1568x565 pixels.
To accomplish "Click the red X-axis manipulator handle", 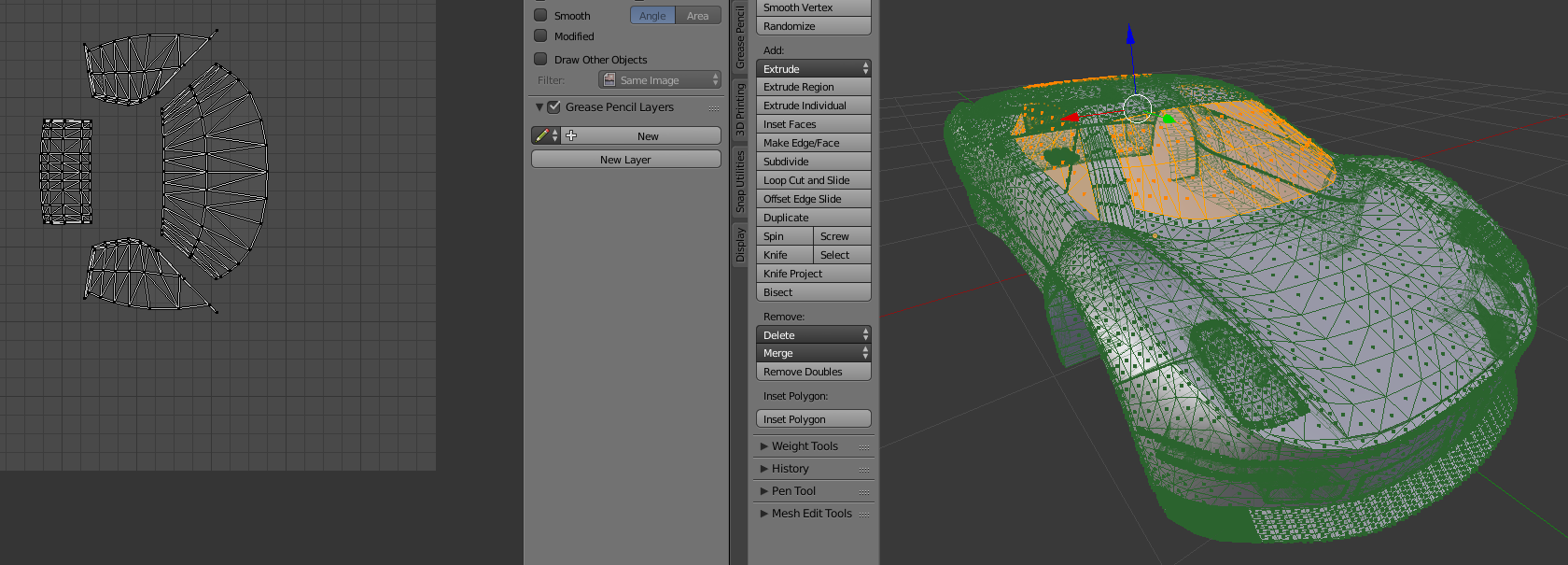I will coord(1071,118).
